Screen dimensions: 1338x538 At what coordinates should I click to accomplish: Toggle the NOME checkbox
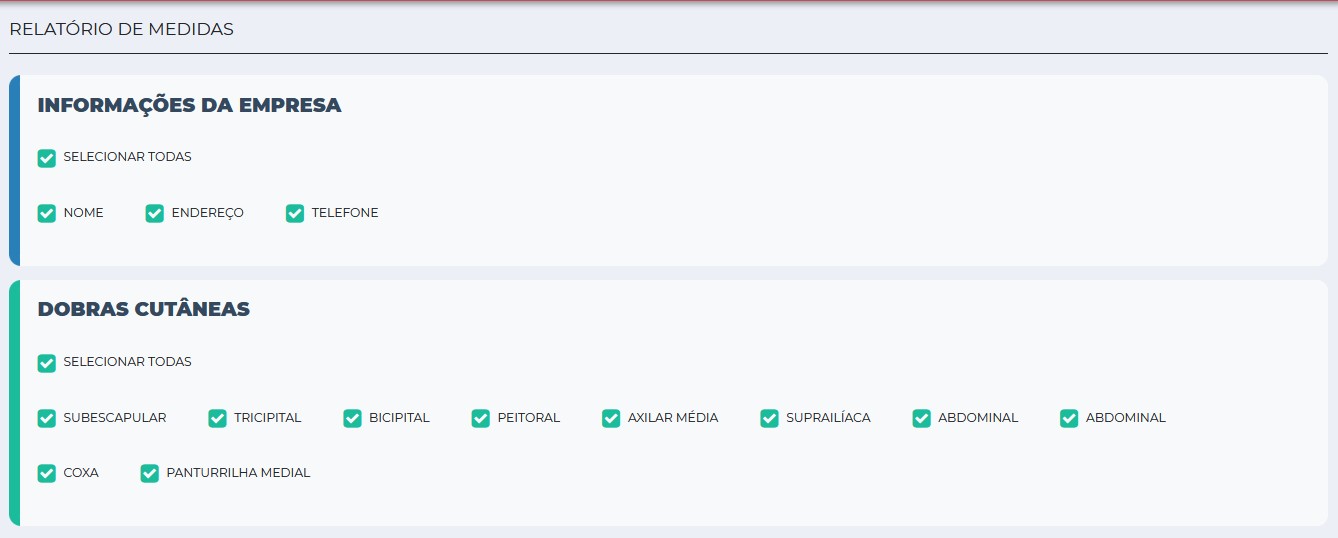click(x=46, y=213)
